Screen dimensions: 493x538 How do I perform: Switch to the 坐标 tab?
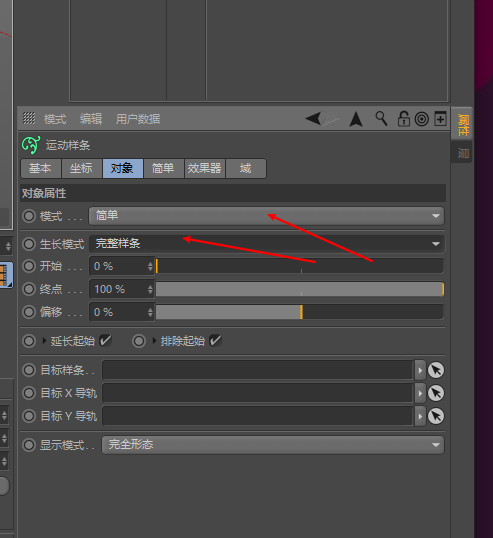click(x=81, y=168)
